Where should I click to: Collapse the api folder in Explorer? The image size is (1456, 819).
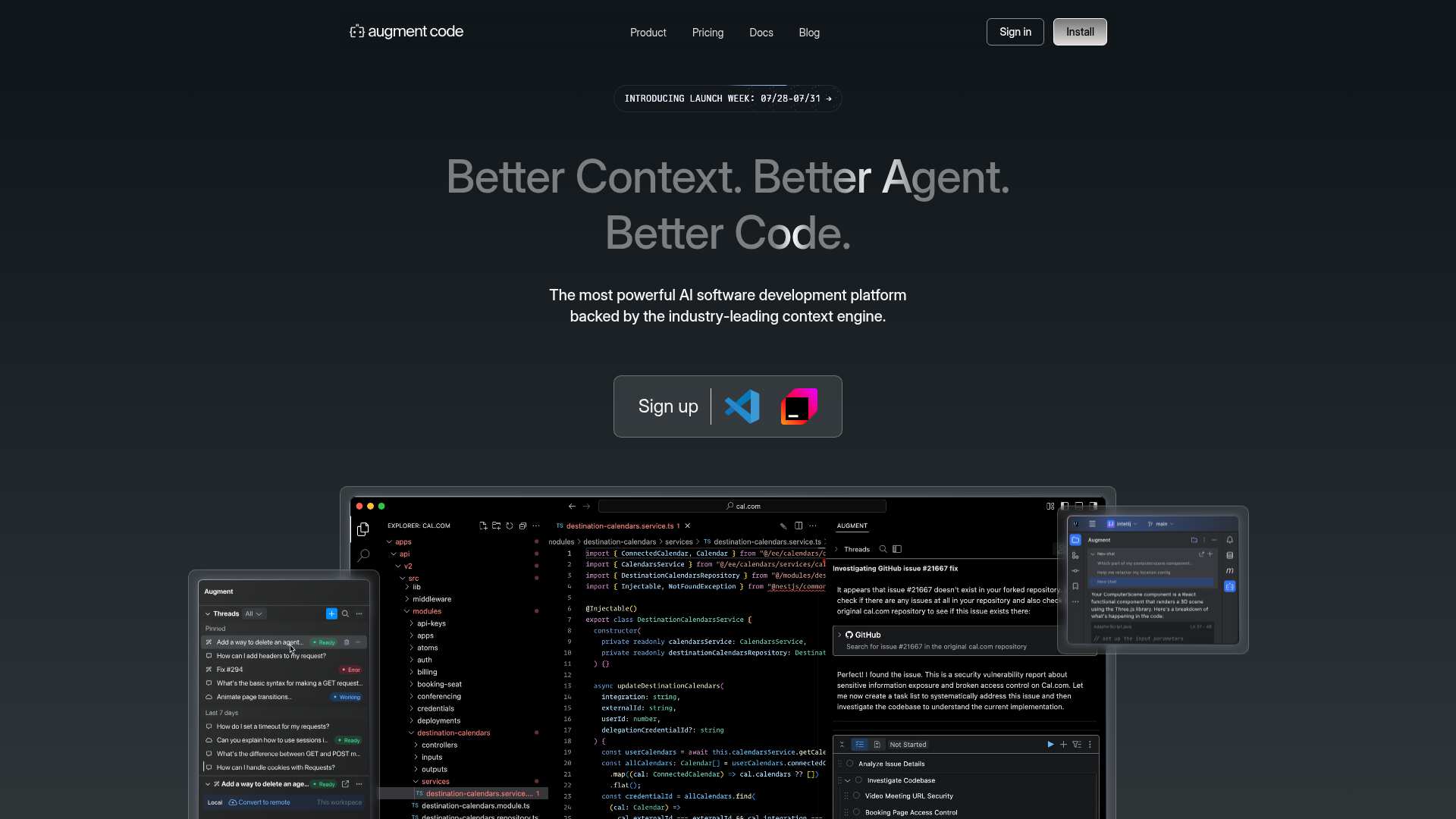(394, 554)
